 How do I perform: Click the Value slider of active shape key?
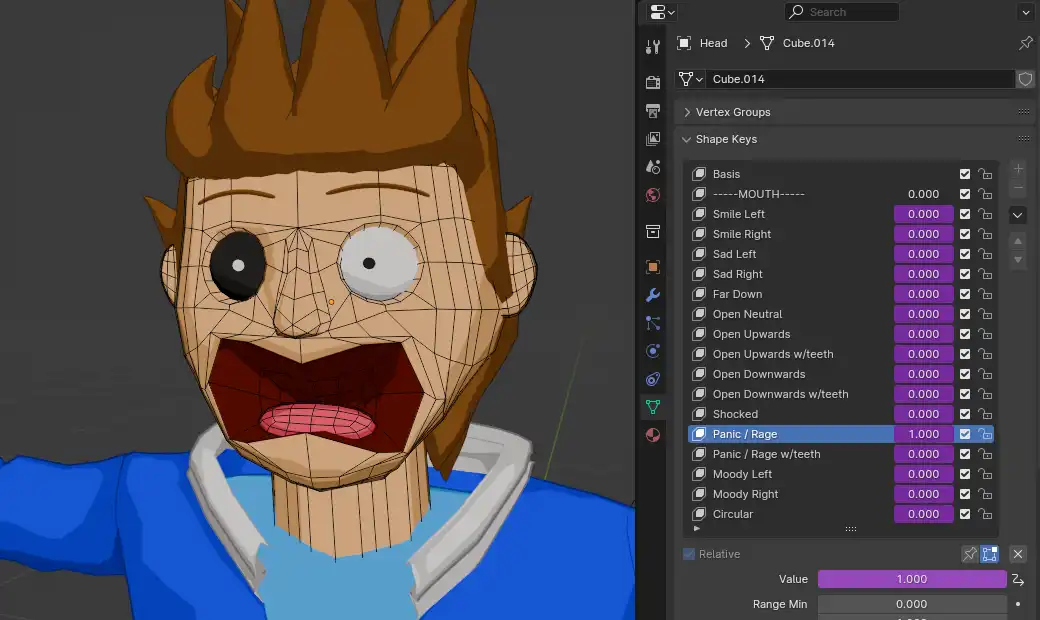[x=911, y=579]
